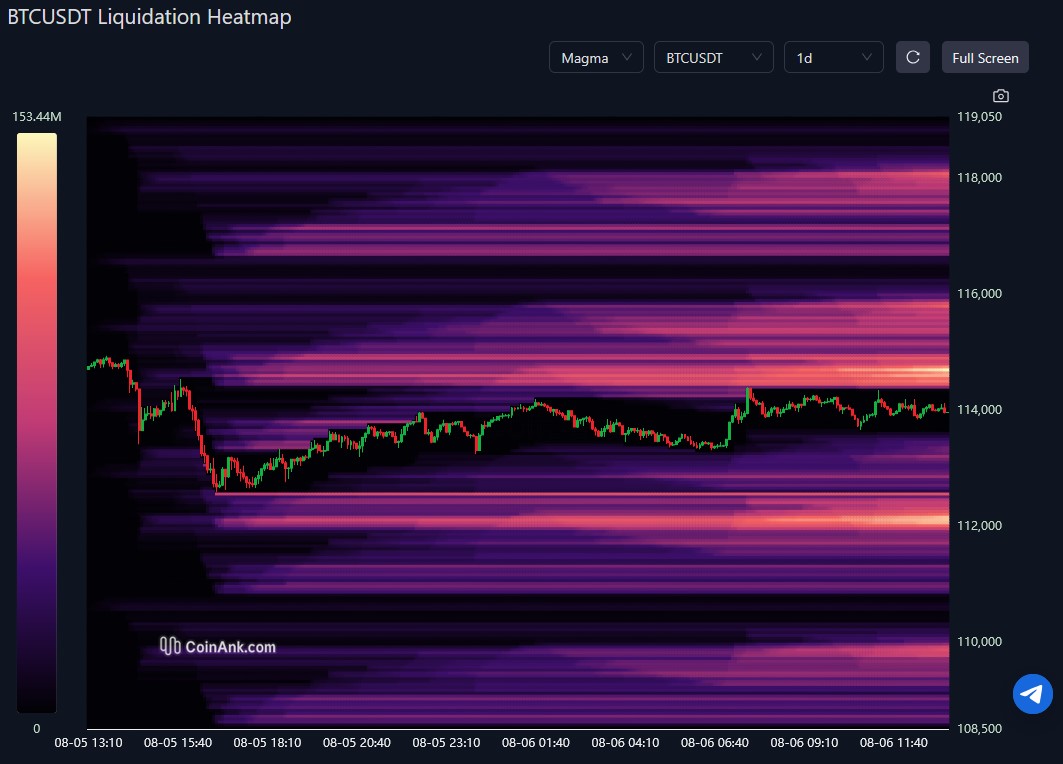The width and height of the screenshot is (1063, 764).
Task: Click the 08-05 18:10 time label
Action: [x=267, y=742]
